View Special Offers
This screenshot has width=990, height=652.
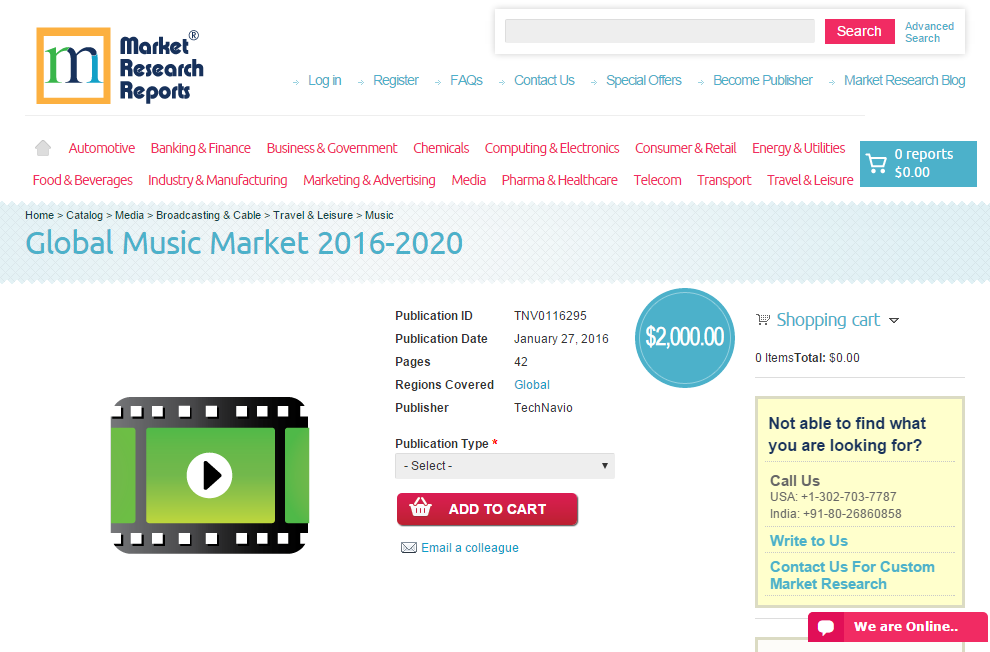pyautogui.click(x=644, y=80)
